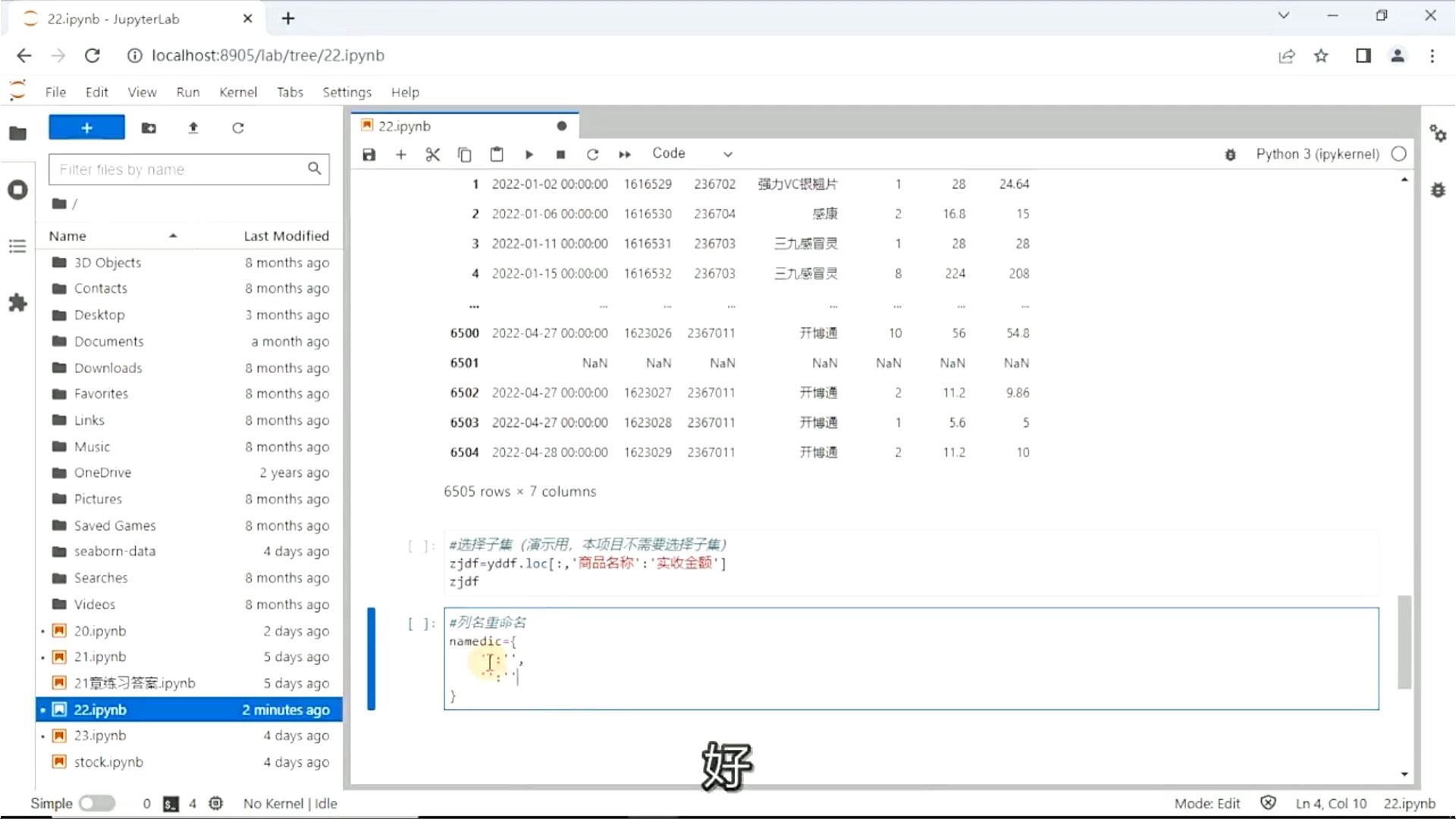
Task: Open the 21.ipynb notebook file
Action: [x=100, y=656]
